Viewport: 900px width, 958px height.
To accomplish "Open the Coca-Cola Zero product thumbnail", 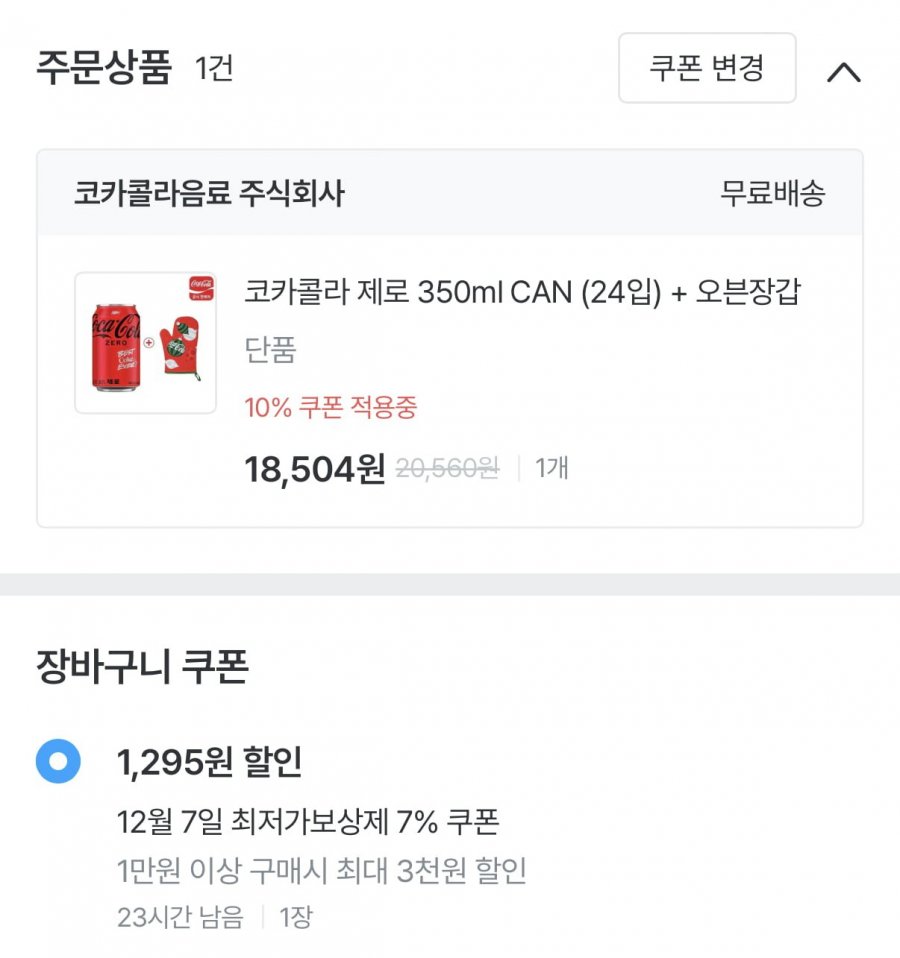I will [x=145, y=343].
